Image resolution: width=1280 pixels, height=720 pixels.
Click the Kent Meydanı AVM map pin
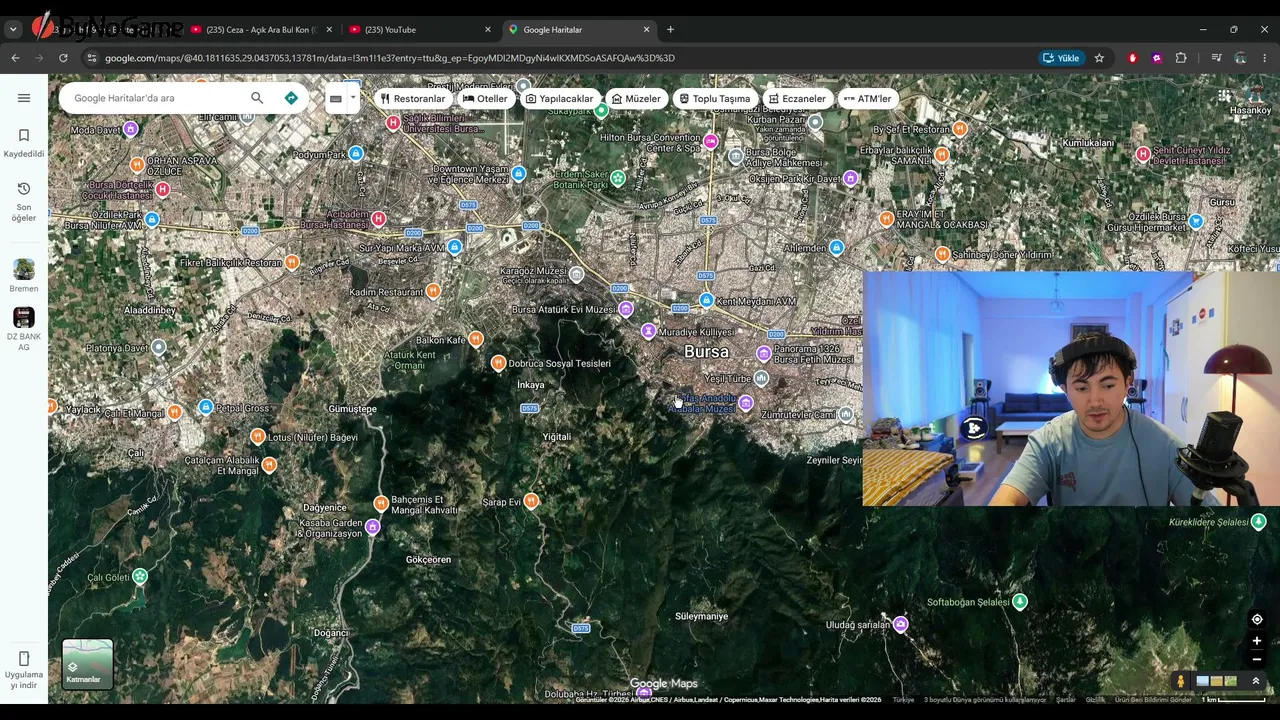click(706, 301)
